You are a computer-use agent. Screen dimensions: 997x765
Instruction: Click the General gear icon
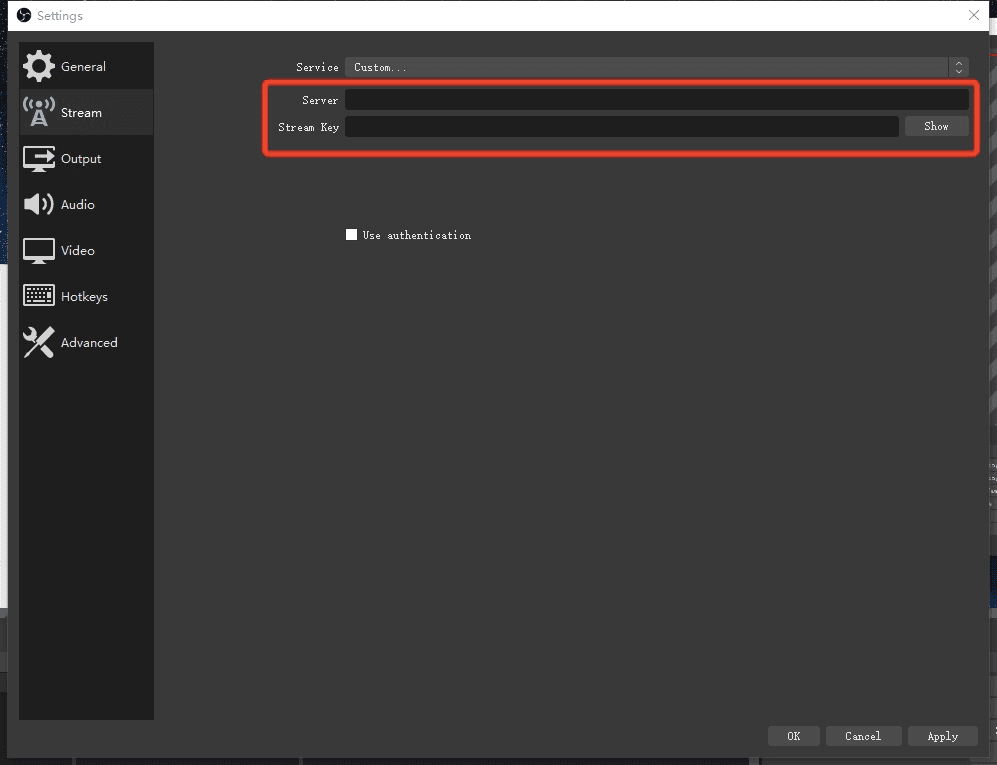click(x=39, y=67)
